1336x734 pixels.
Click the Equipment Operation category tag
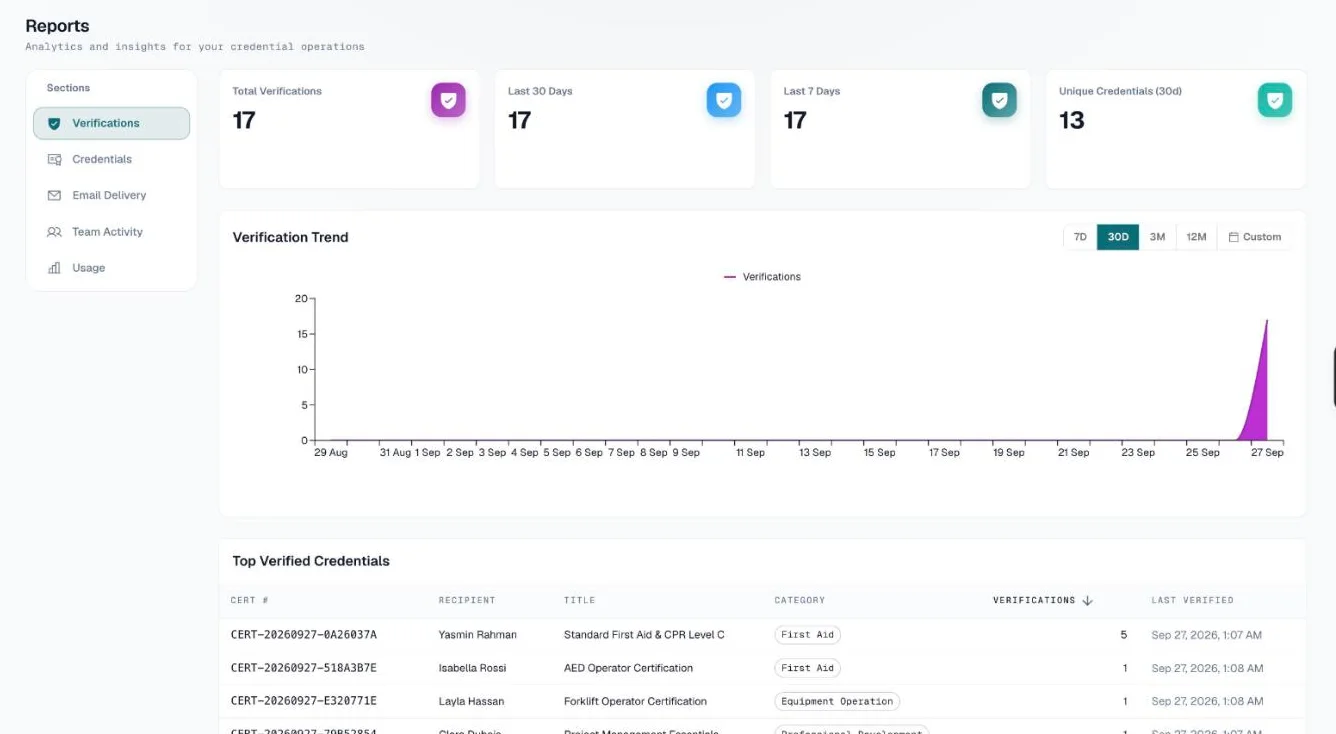[837, 701]
